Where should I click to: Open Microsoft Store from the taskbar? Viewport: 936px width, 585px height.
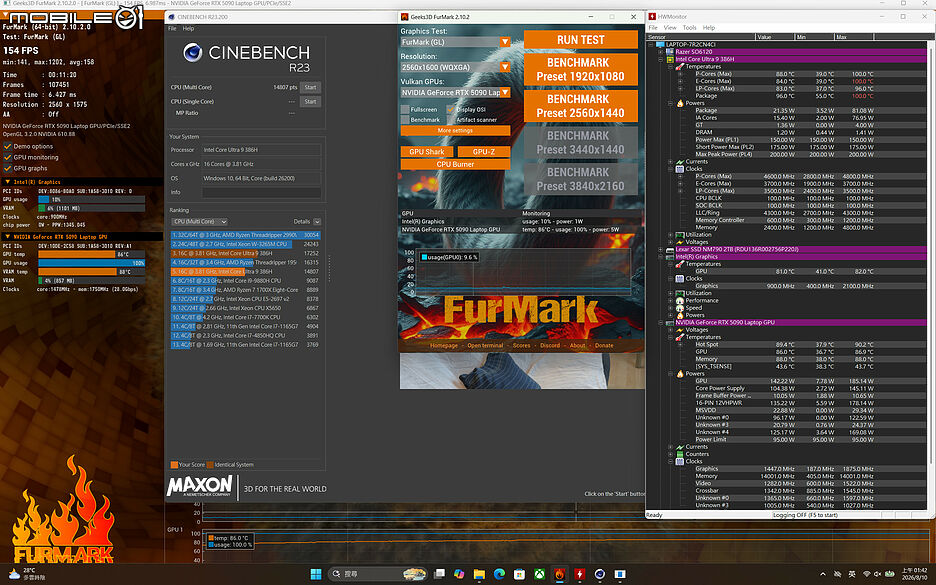point(519,574)
